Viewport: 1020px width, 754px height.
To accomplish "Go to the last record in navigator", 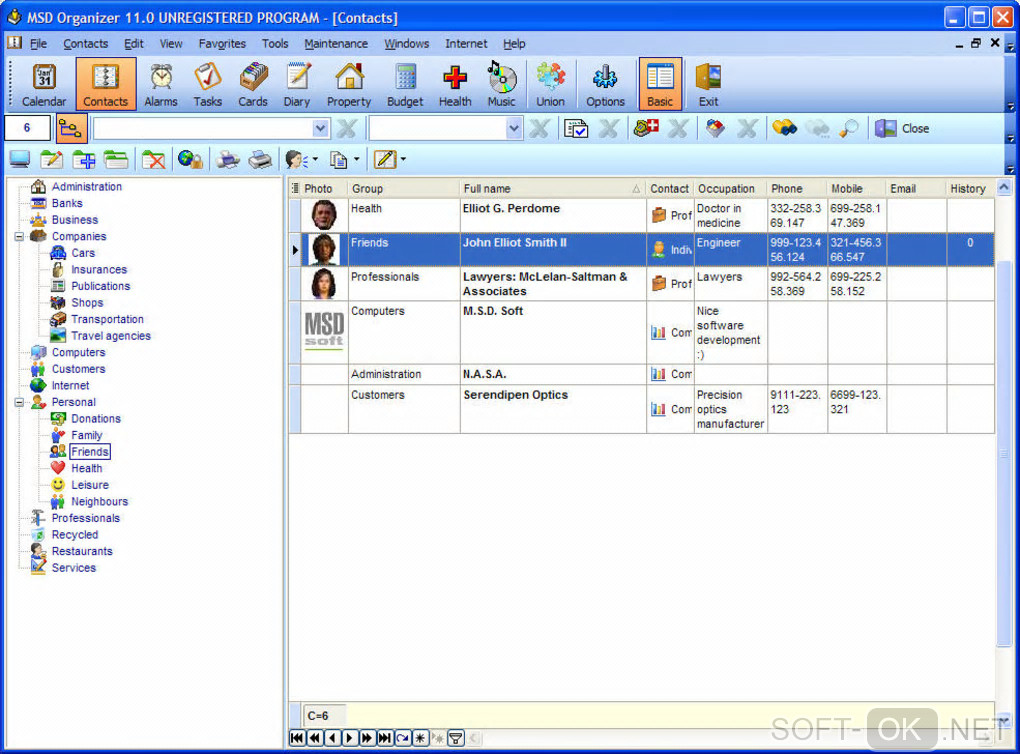I will (385, 738).
